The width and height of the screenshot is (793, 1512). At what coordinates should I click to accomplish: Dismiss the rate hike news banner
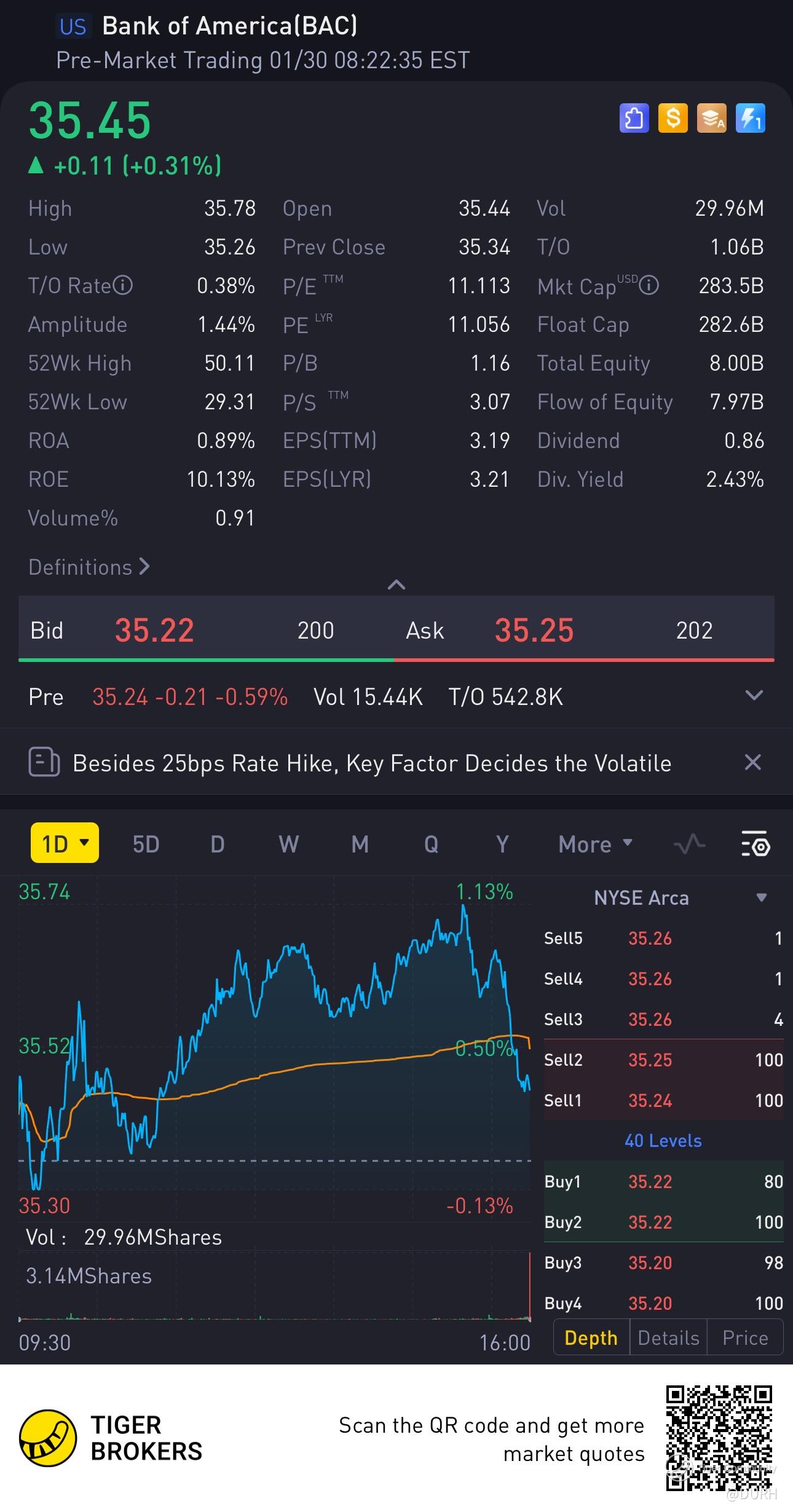click(x=752, y=762)
